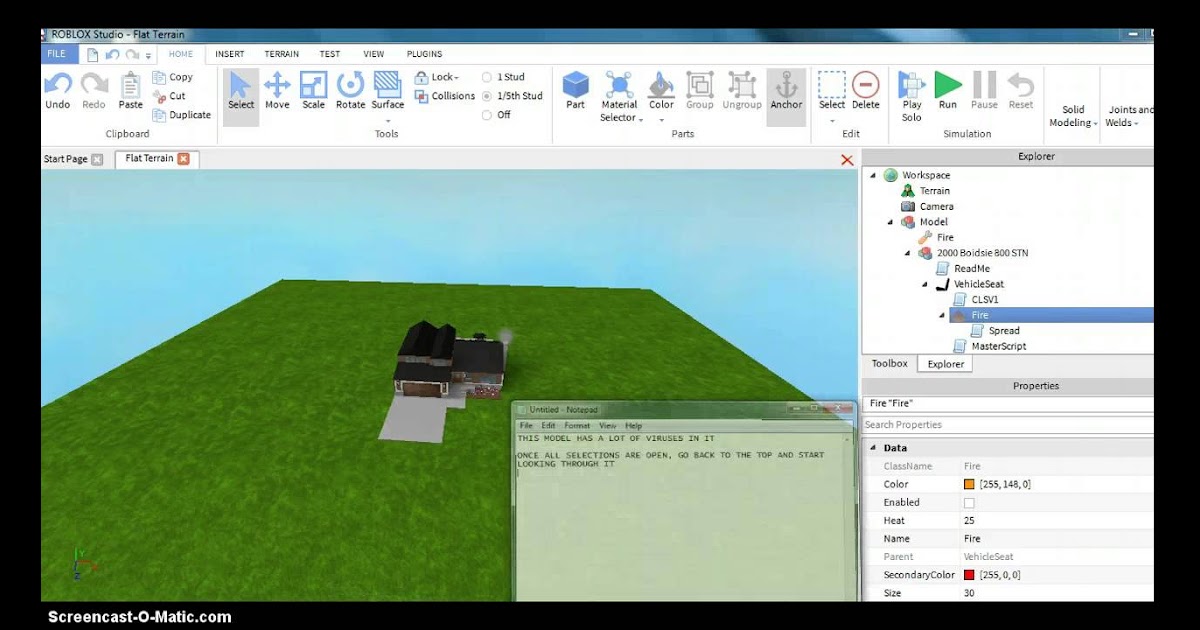
Task: Select the Off snapping radio option
Action: [487, 115]
